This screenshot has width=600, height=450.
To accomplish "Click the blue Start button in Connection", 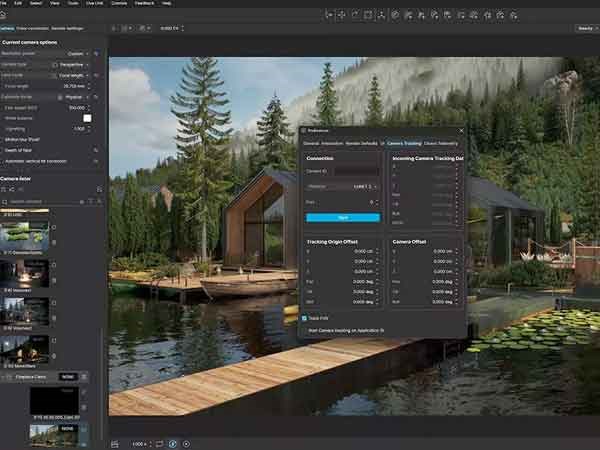I will click(x=343, y=217).
